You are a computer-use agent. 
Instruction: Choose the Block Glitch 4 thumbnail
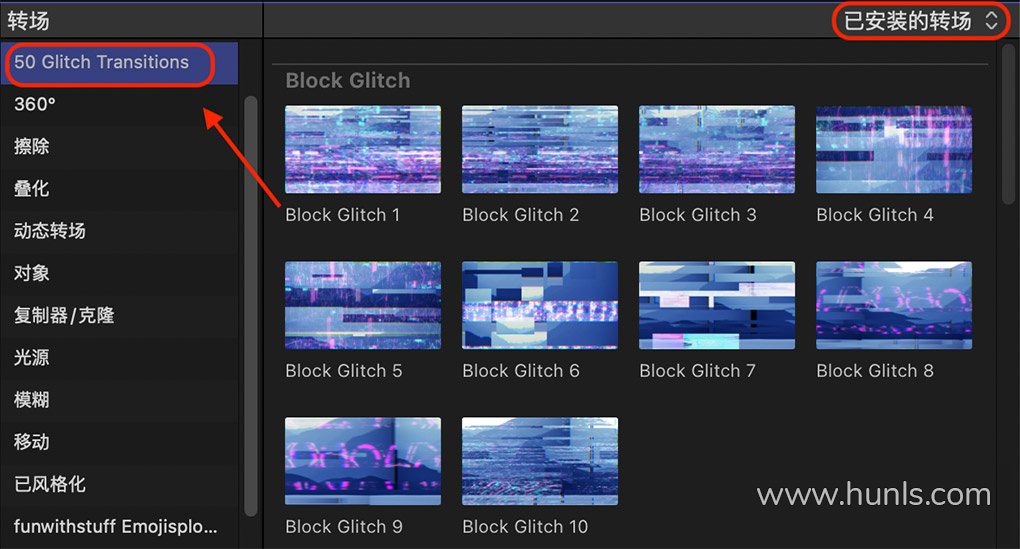(x=894, y=150)
